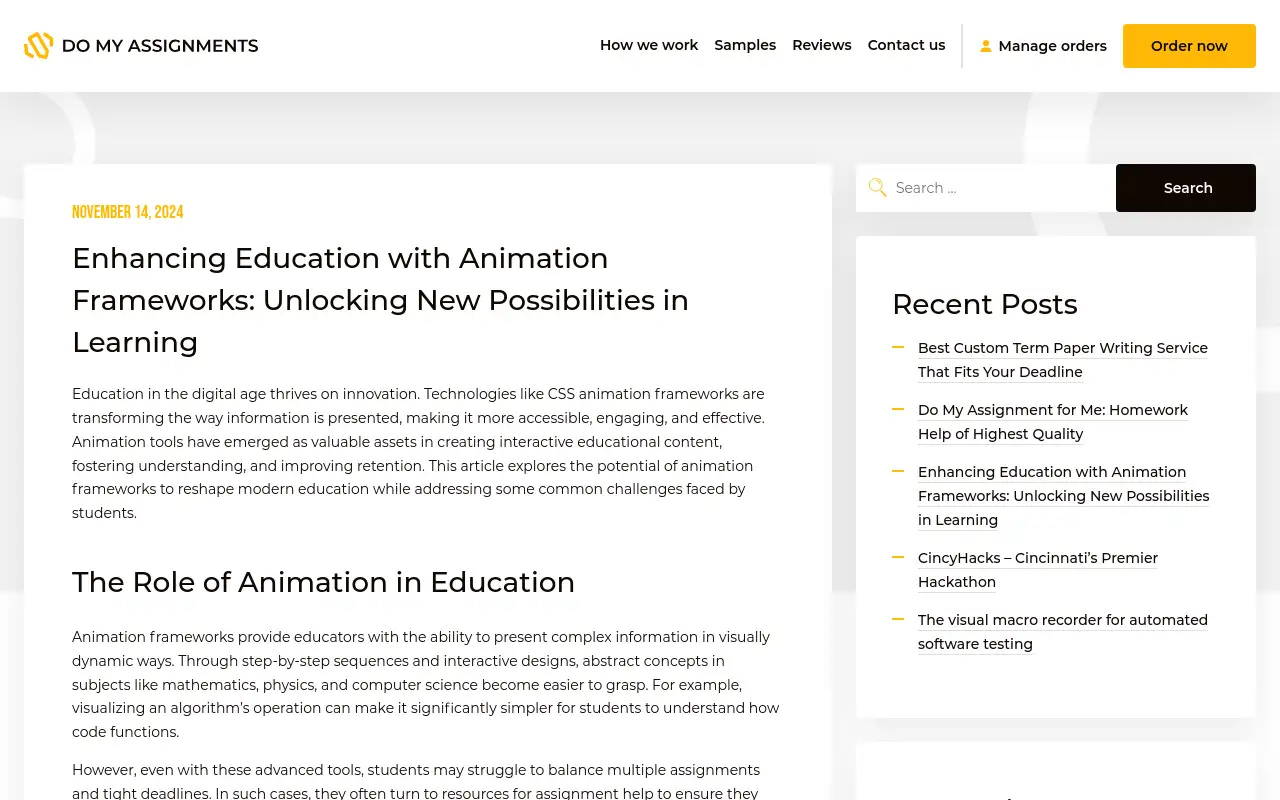The width and height of the screenshot is (1280, 800).
Task: Click The Role of Animation in Education heading
Action: point(323,582)
